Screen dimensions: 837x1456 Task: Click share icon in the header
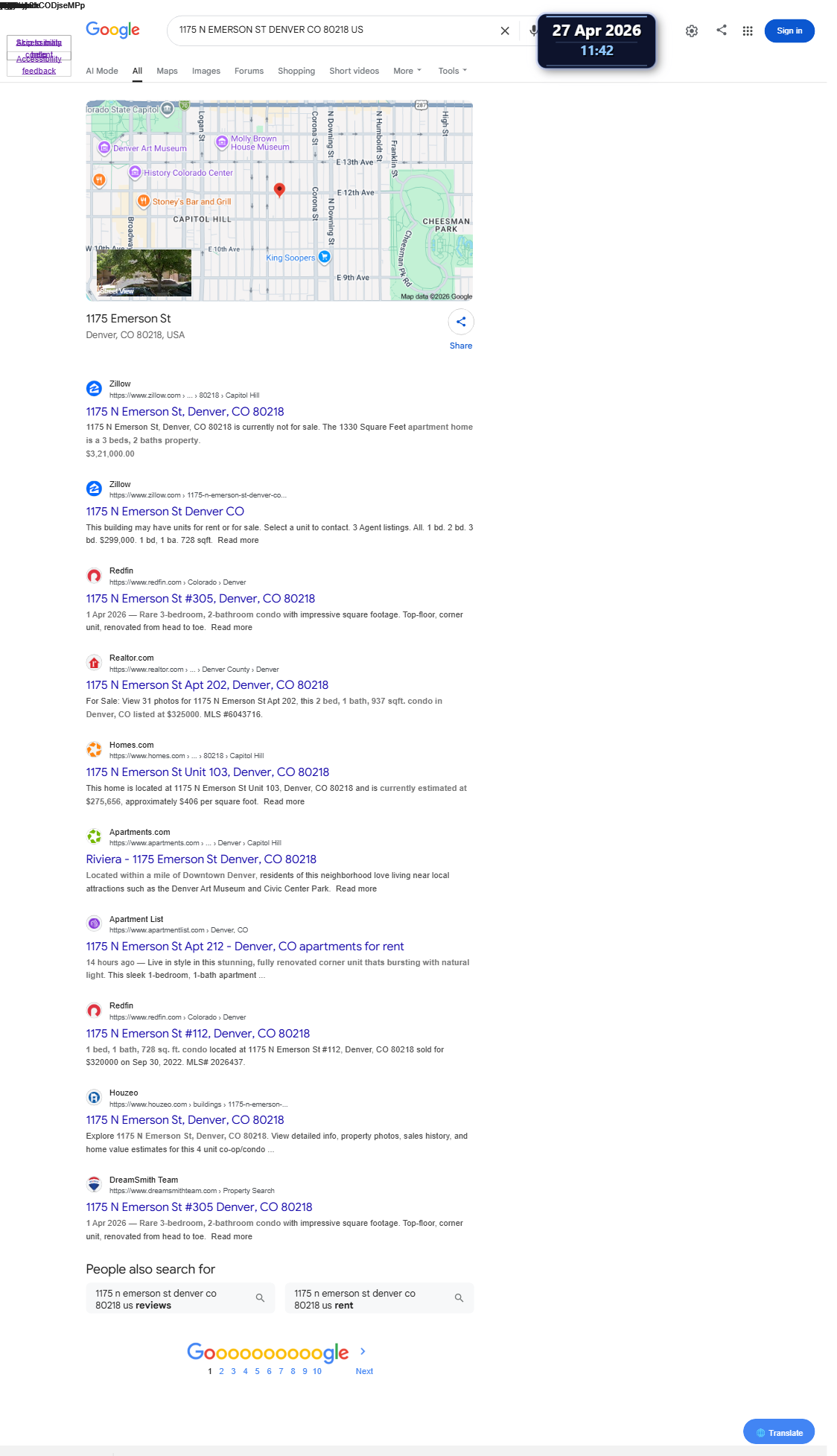coord(722,30)
